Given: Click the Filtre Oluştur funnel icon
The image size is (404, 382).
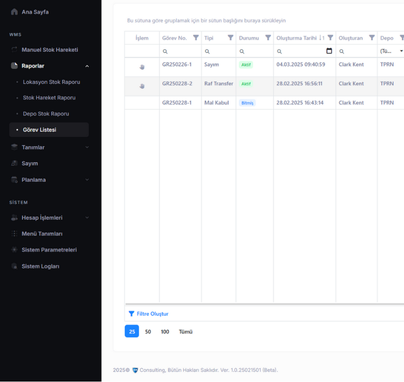Looking at the screenshot, I should pos(131,314).
